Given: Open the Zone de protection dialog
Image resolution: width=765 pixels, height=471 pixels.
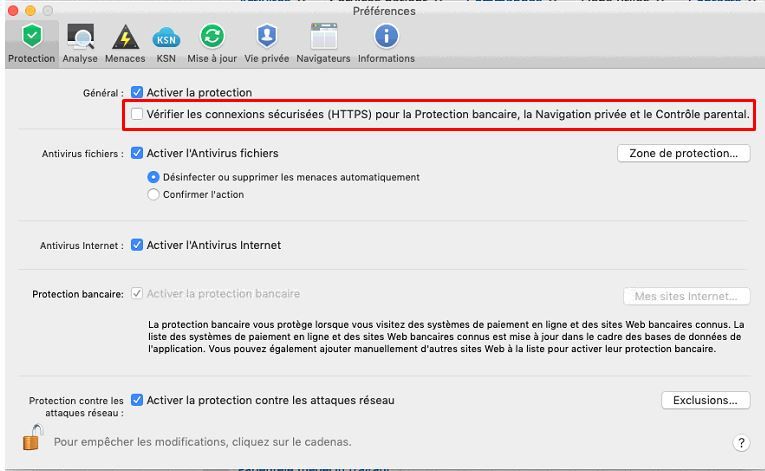Looking at the screenshot, I should pyautogui.click(x=684, y=153).
